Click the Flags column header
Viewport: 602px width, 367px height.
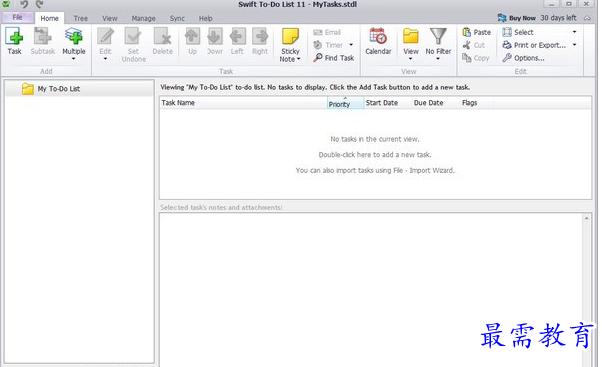(x=476, y=103)
